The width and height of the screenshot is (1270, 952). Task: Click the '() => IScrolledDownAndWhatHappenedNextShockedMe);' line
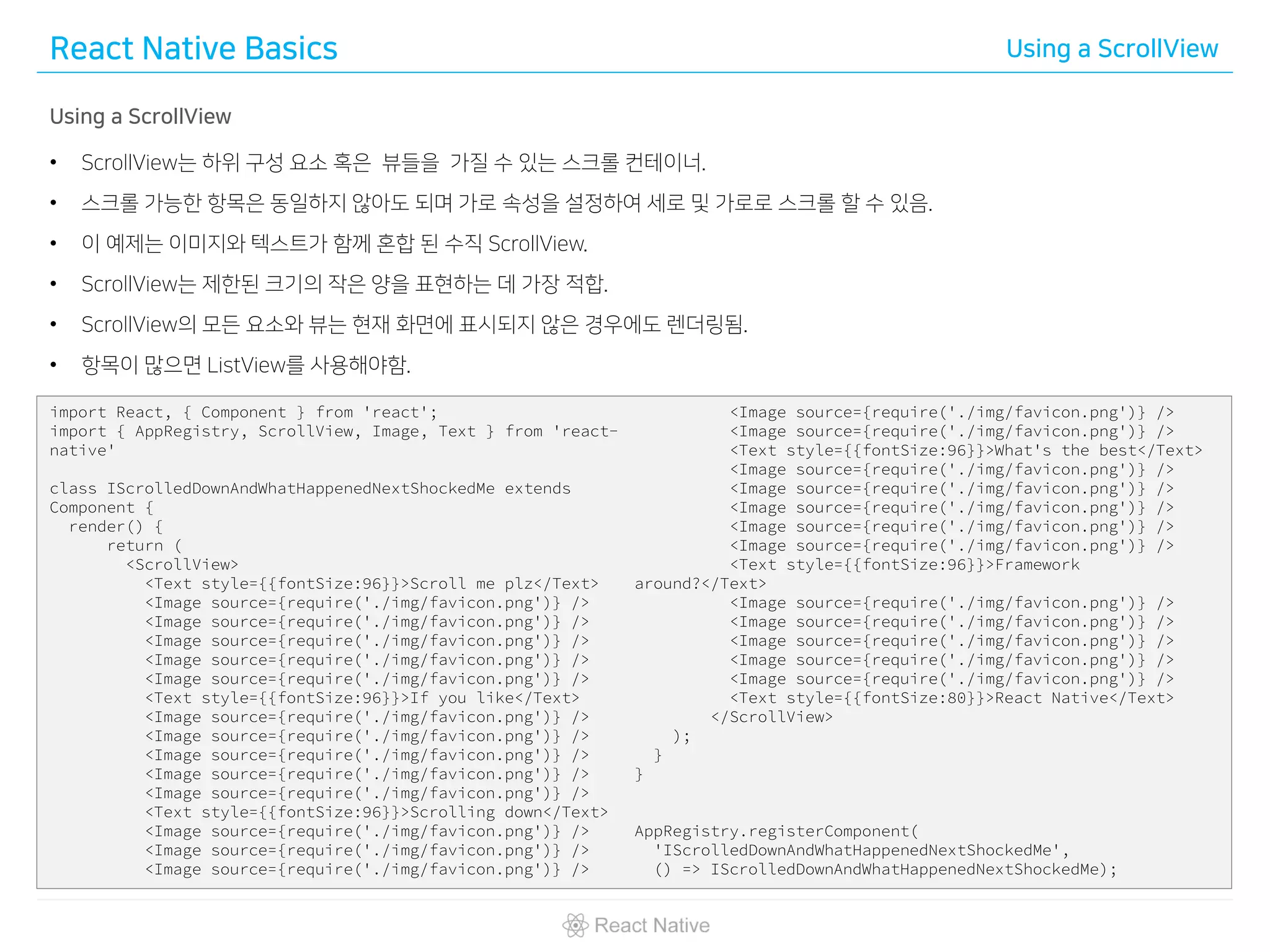885,870
